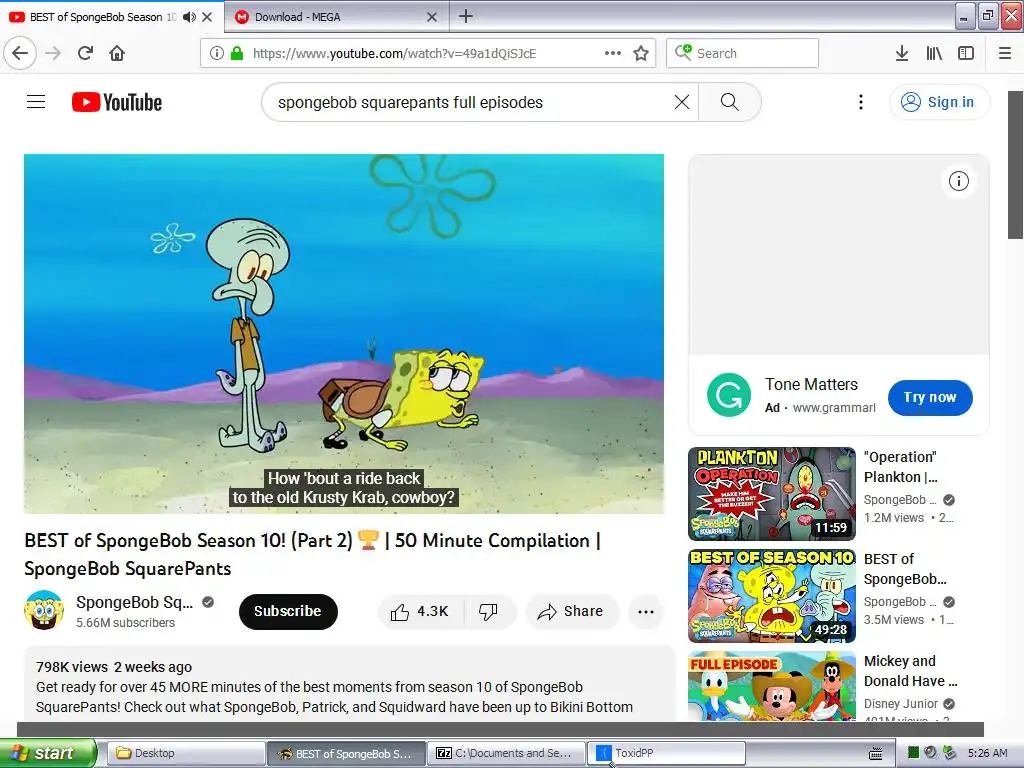Click Try now on Grammarly ad
This screenshot has height=768, width=1024.
(x=930, y=397)
